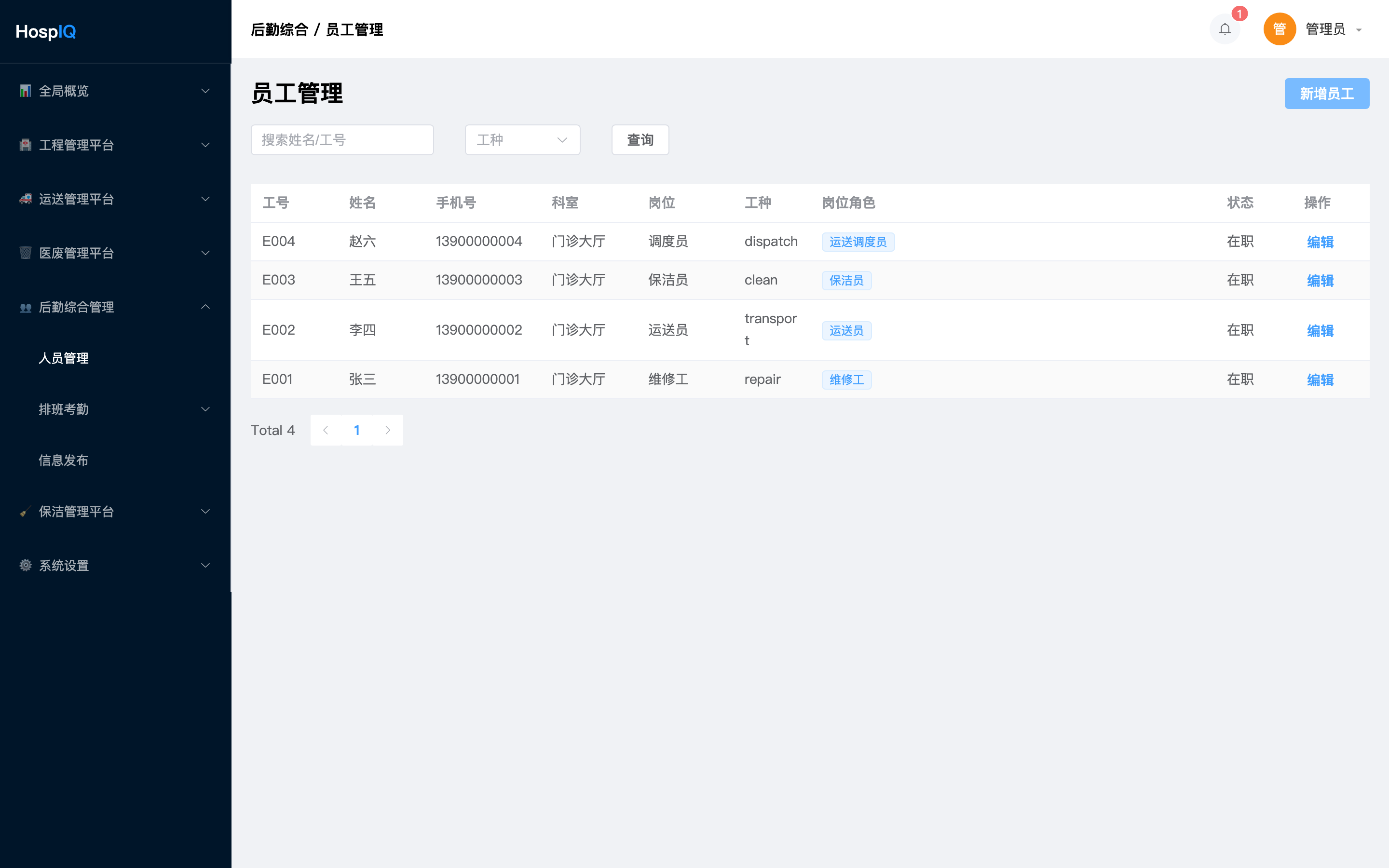Focus the 搜索姓名/工号 search field
1389x868 pixels.
pos(342,139)
